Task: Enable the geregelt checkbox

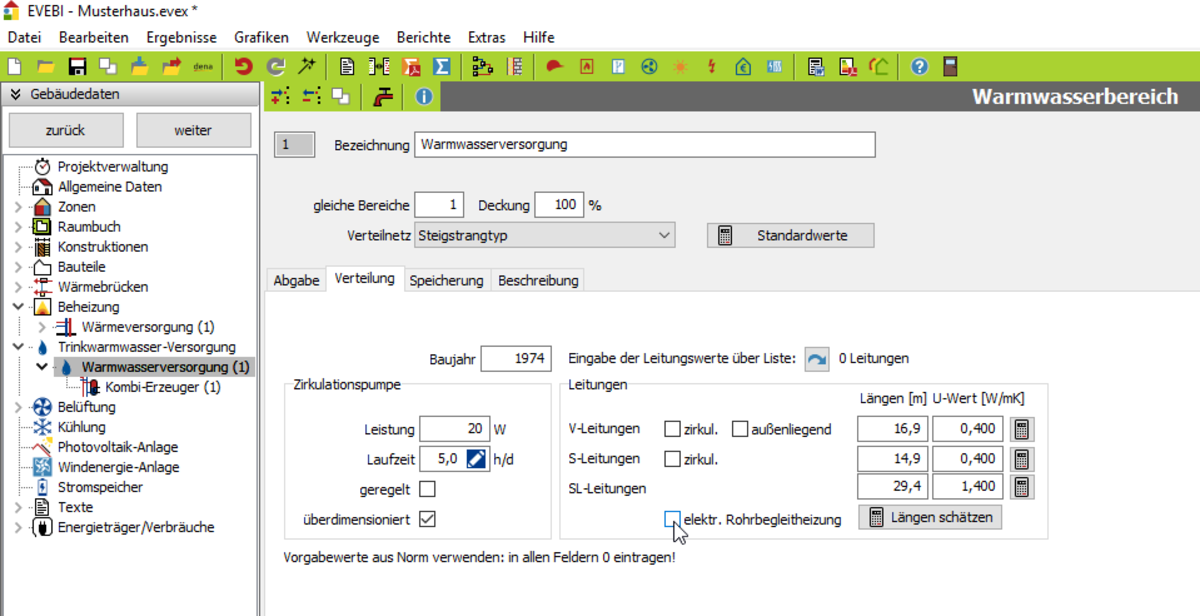Action: pos(427,489)
